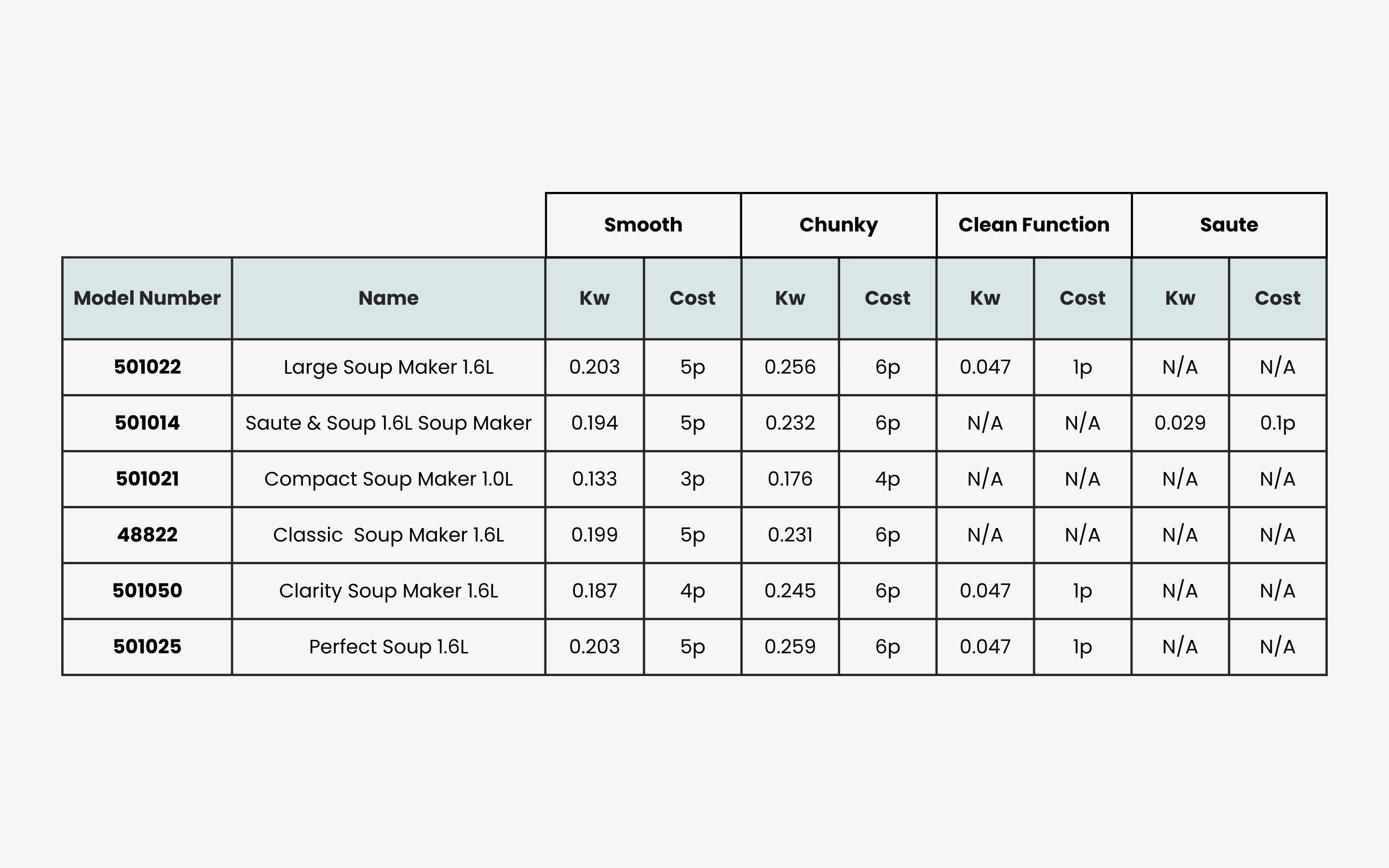Click Saute & Soup 1.6L Soup Maker
1389x868 pixels.
tap(388, 422)
